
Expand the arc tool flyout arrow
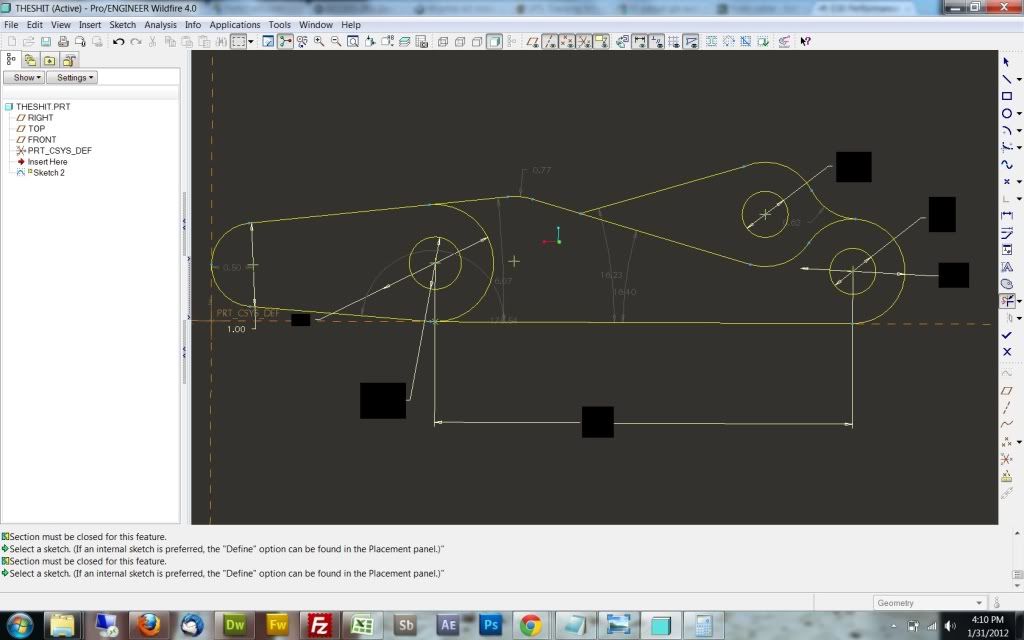click(x=1019, y=131)
